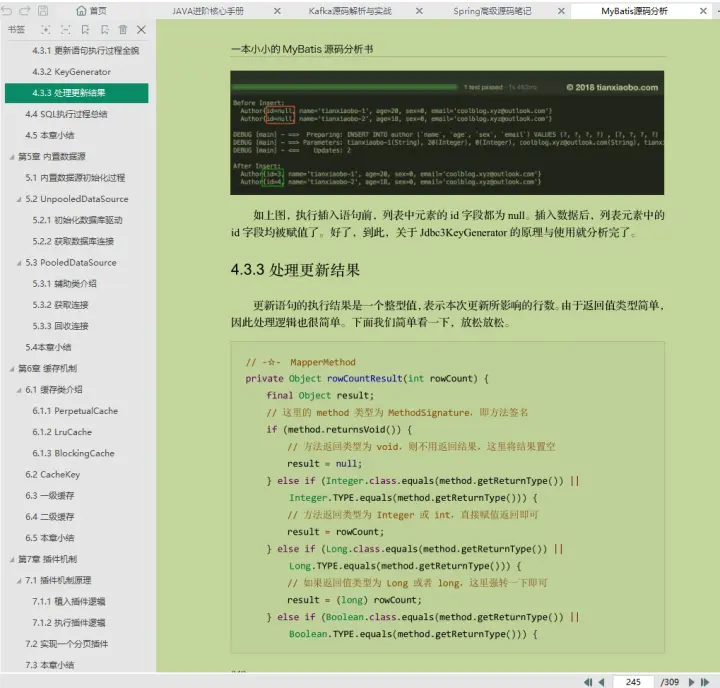Collapse the 5.2 UnpooledDataSource node
The width and height of the screenshot is (720, 688).
click(19, 199)
